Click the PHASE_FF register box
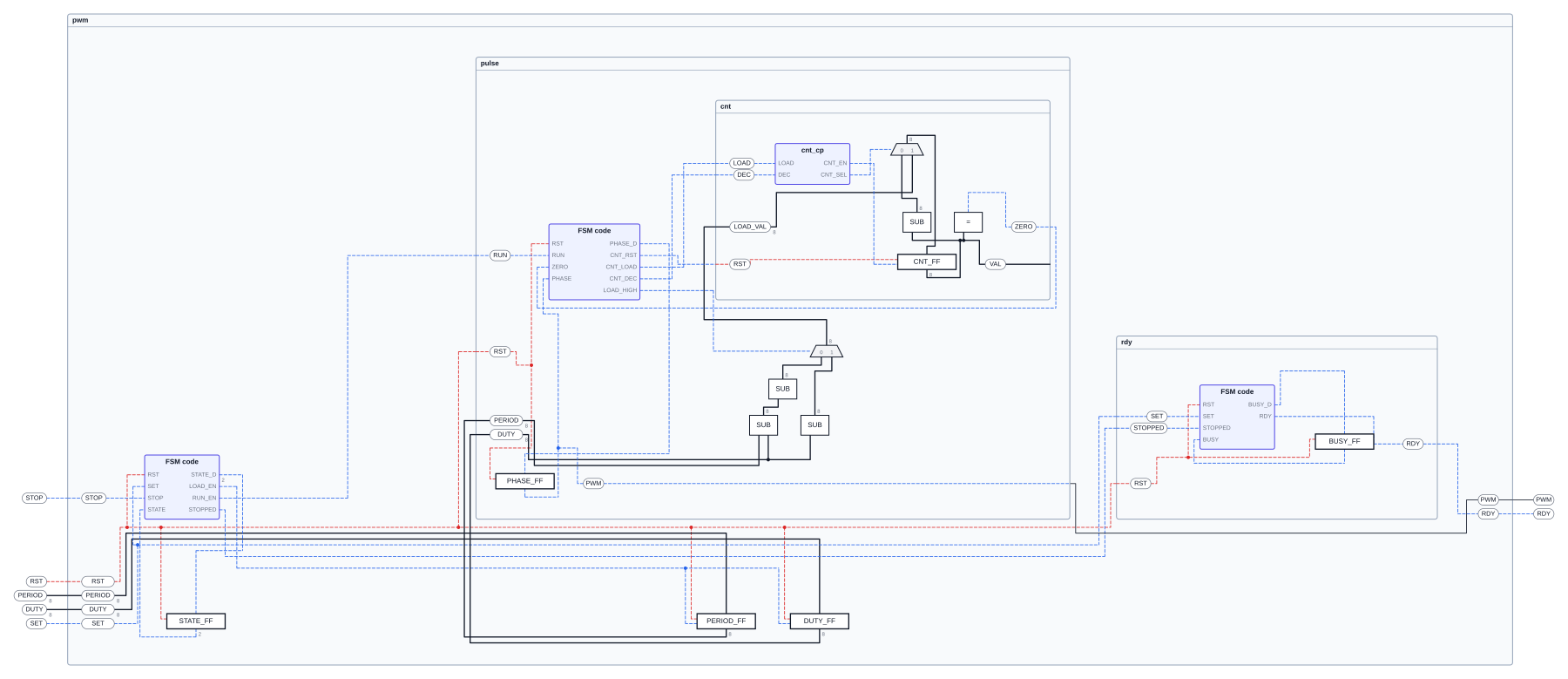The width and height of the screenshot is (1568, 679). click(x=524, y=481)
